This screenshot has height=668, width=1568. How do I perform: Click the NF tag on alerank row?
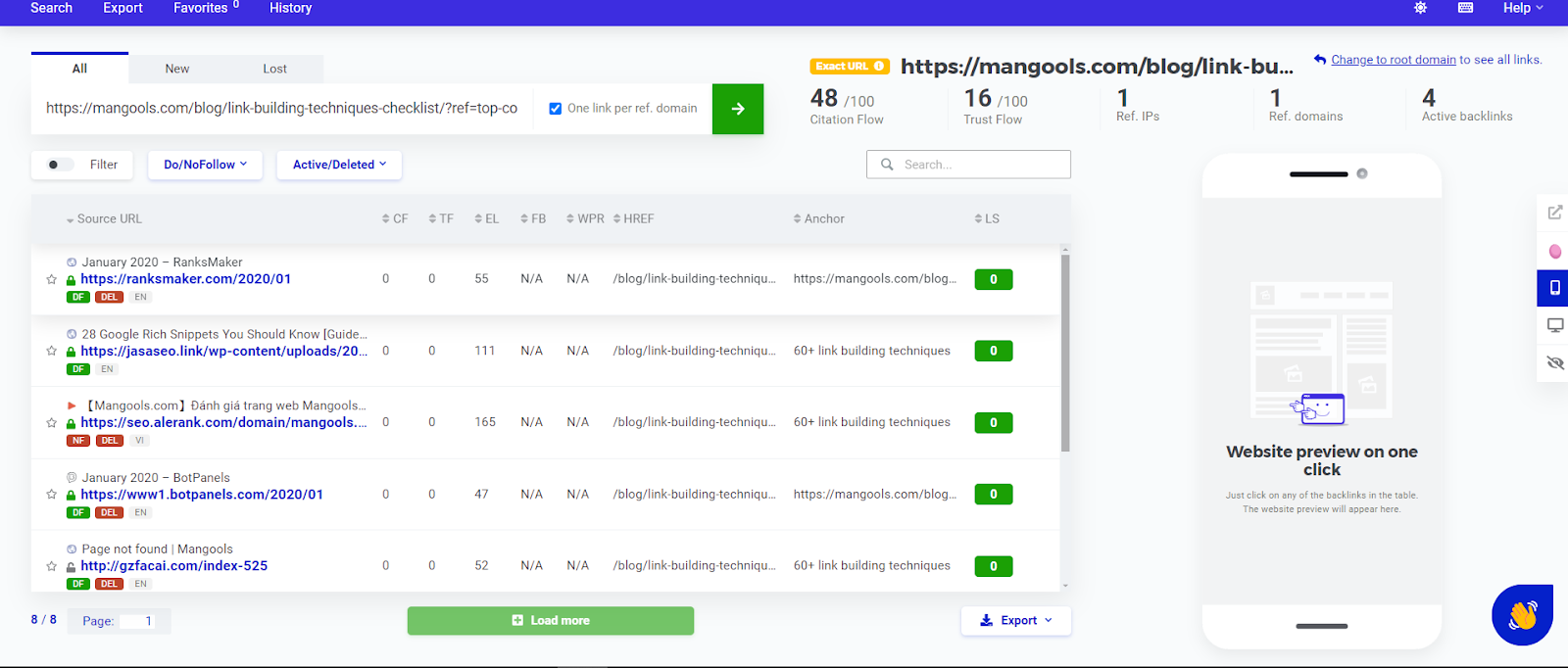[x=78, y=441]
